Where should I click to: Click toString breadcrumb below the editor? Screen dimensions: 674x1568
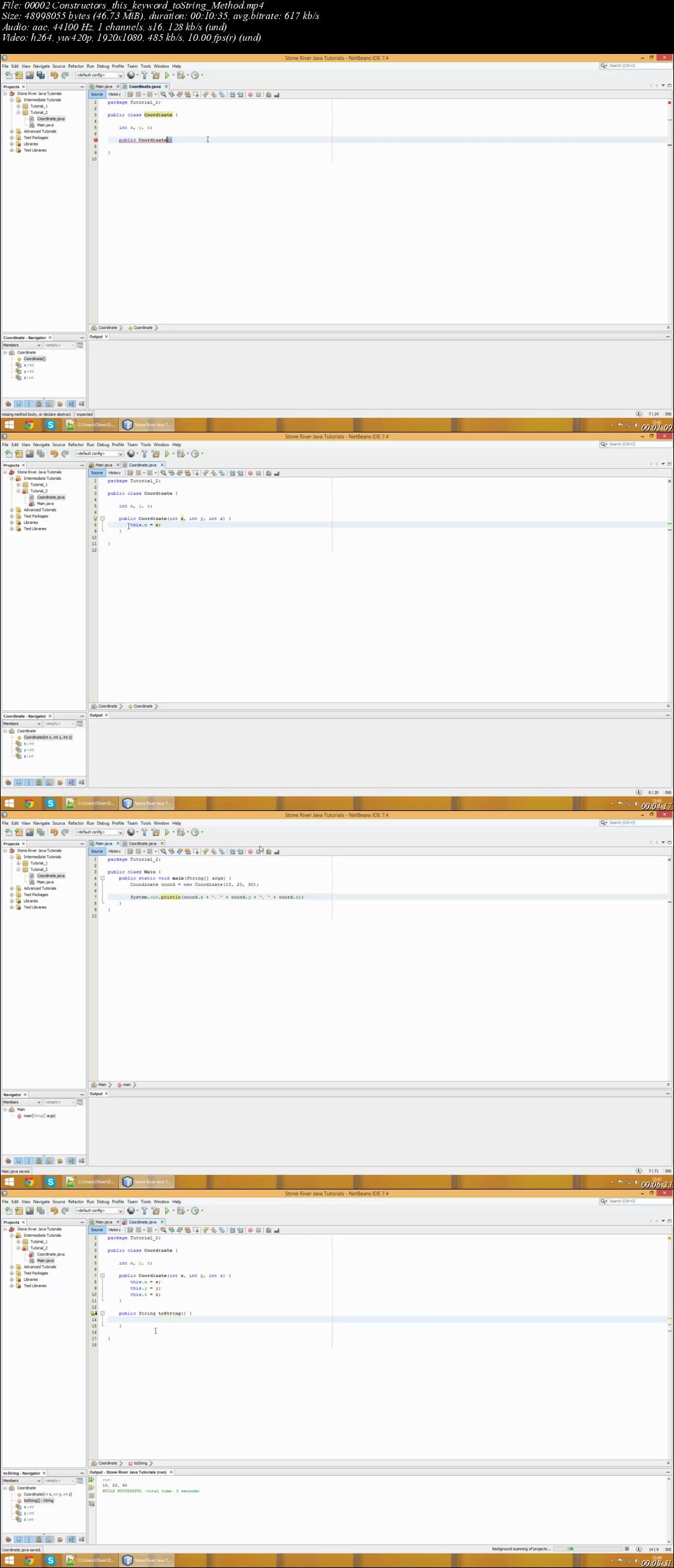click(140, 1463)
